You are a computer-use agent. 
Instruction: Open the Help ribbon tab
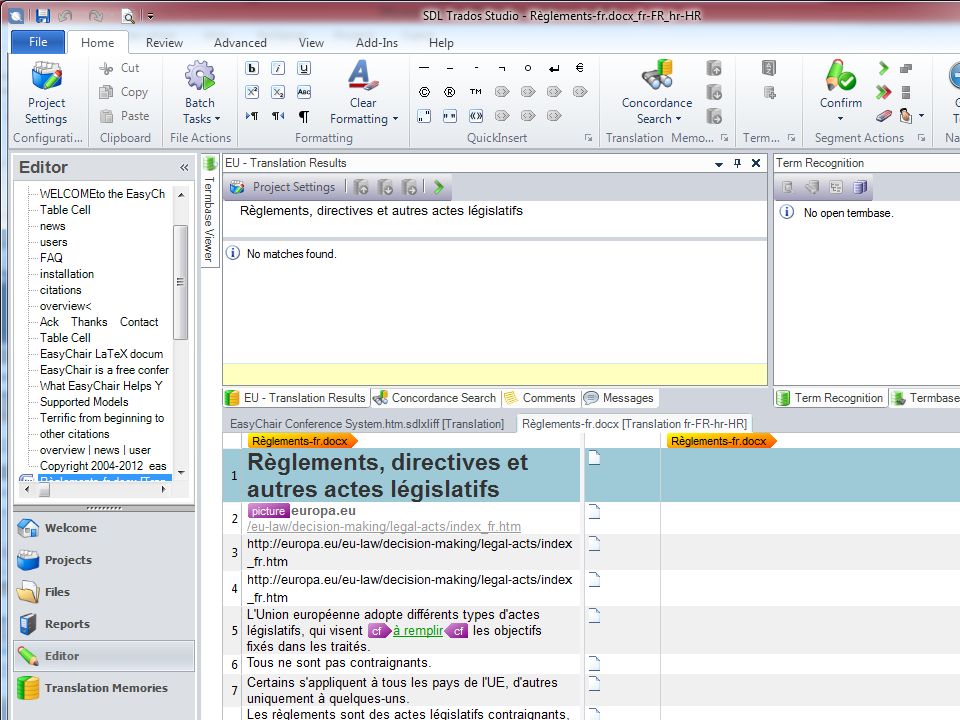[441, 43]
